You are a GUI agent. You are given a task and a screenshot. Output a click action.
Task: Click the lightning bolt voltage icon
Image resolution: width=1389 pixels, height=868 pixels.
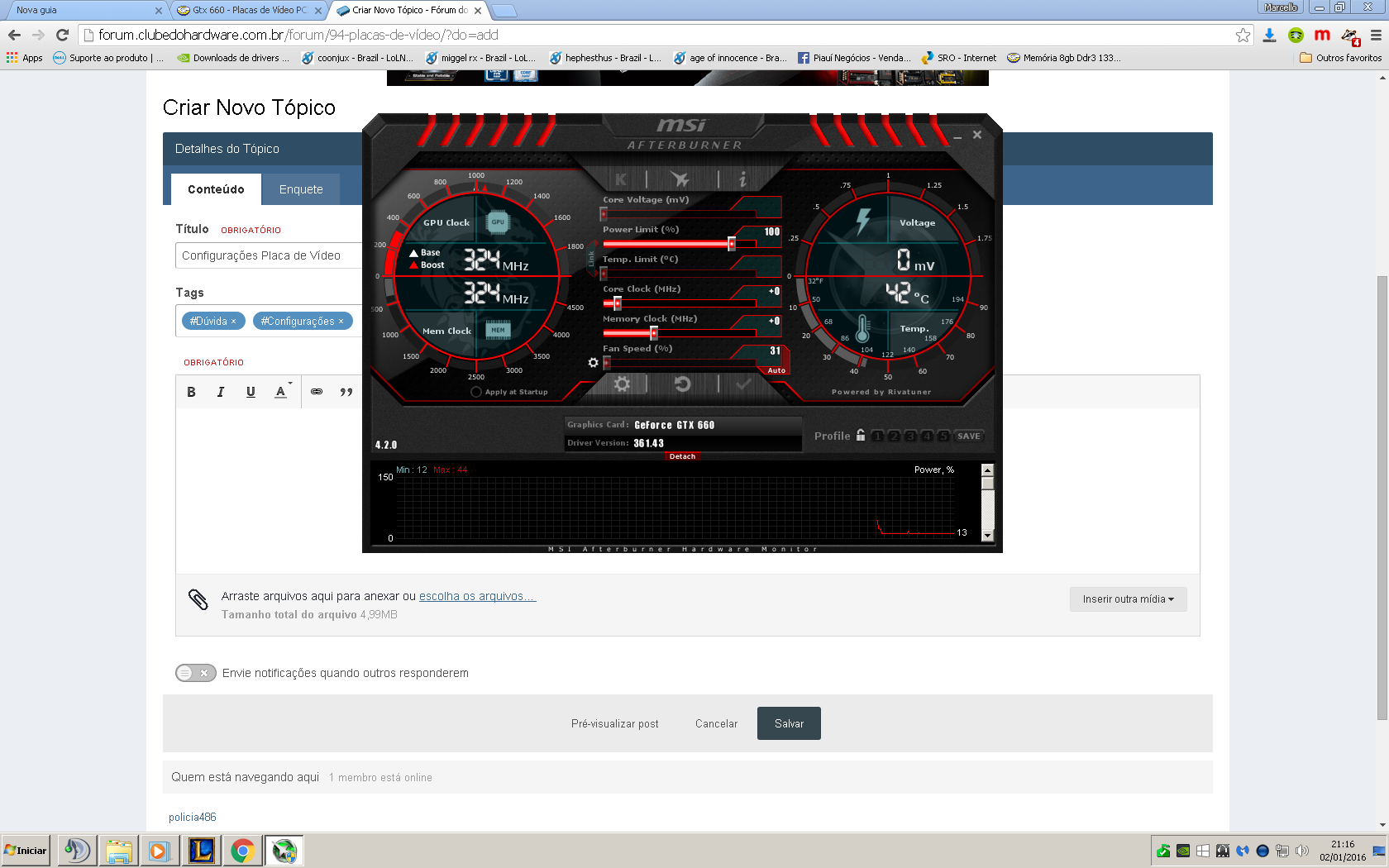(863, 222)
